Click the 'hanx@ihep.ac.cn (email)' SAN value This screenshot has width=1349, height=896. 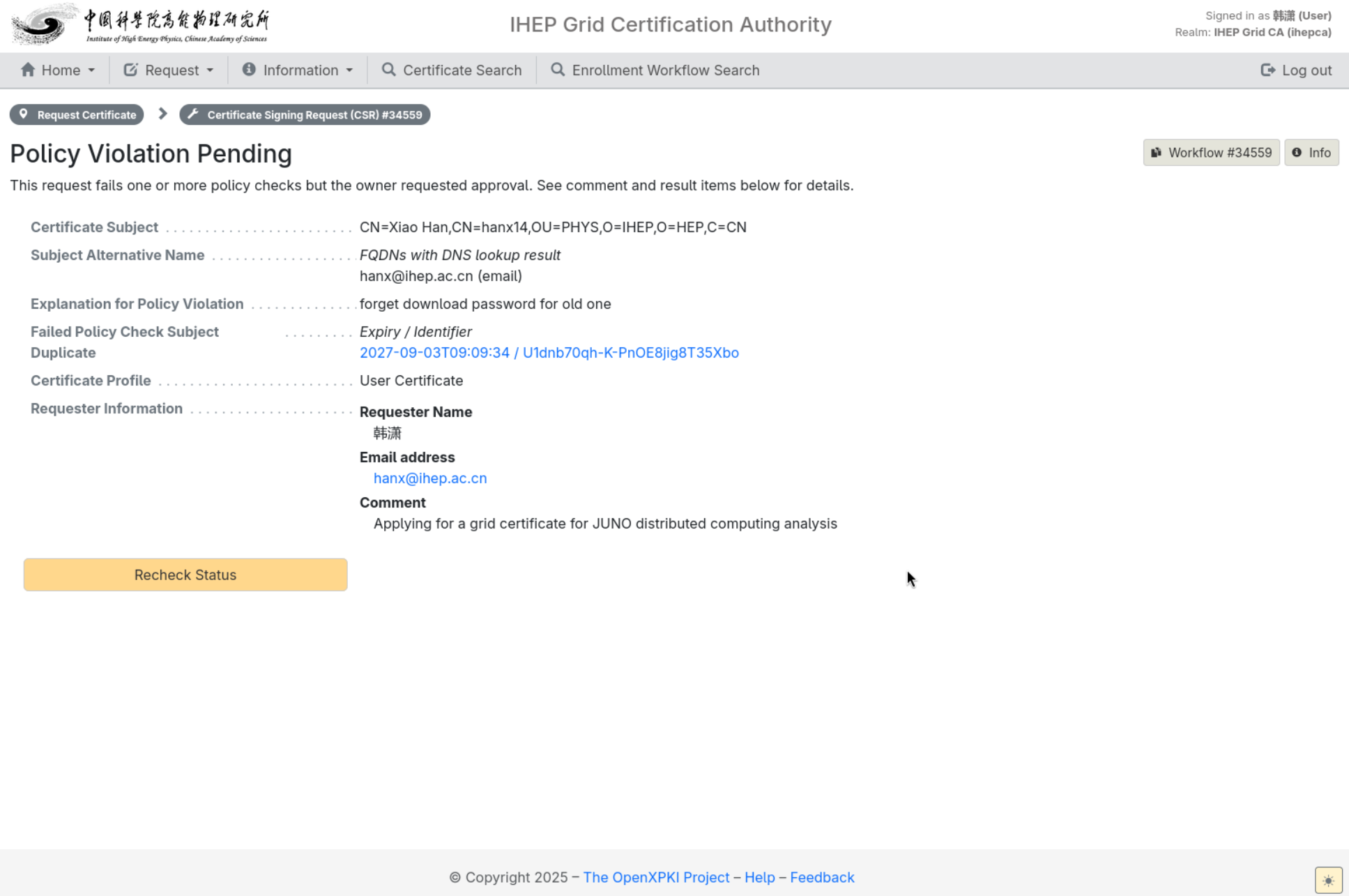[441, 276]
